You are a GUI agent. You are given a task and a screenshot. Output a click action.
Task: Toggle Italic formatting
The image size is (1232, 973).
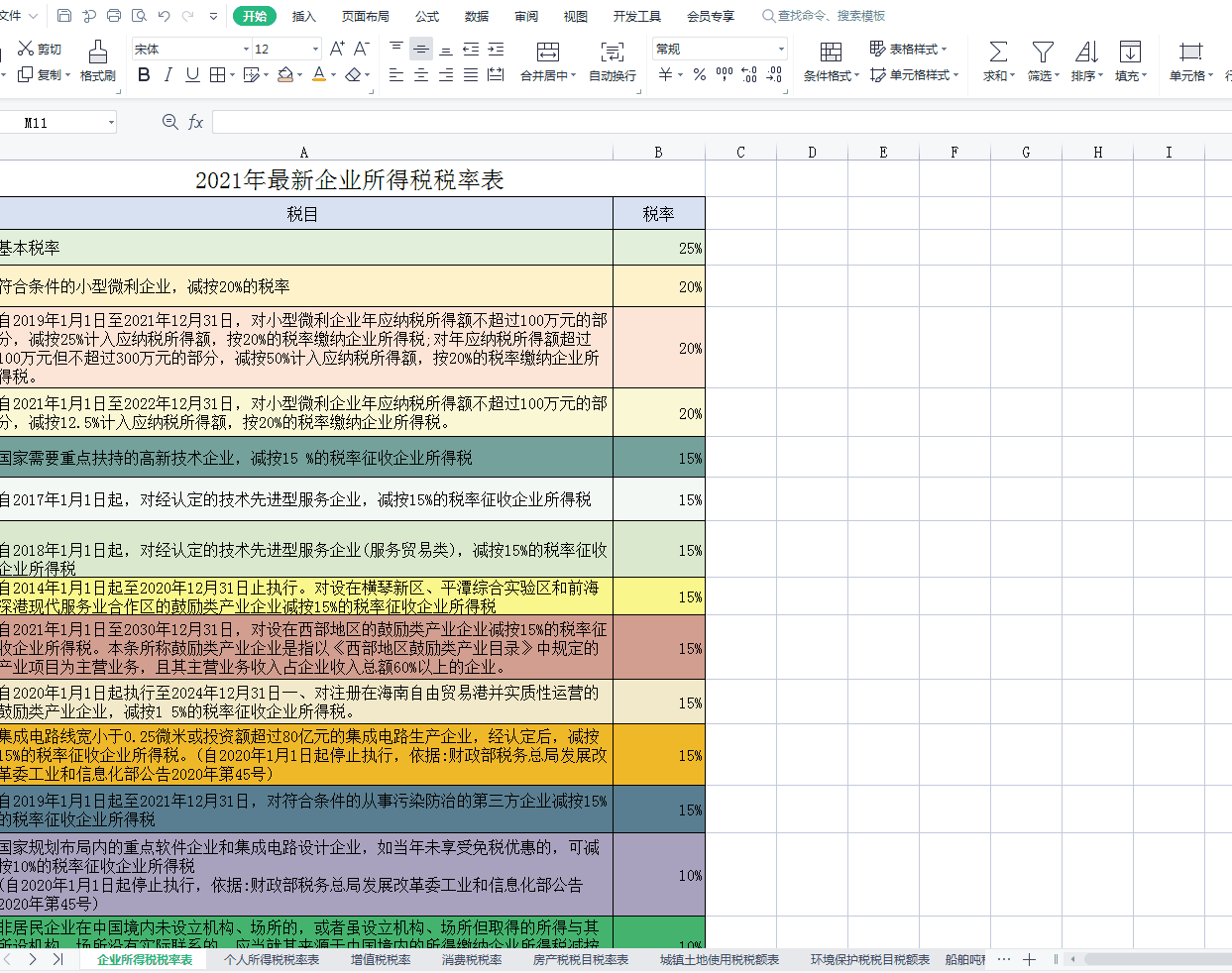pos(168,75)
